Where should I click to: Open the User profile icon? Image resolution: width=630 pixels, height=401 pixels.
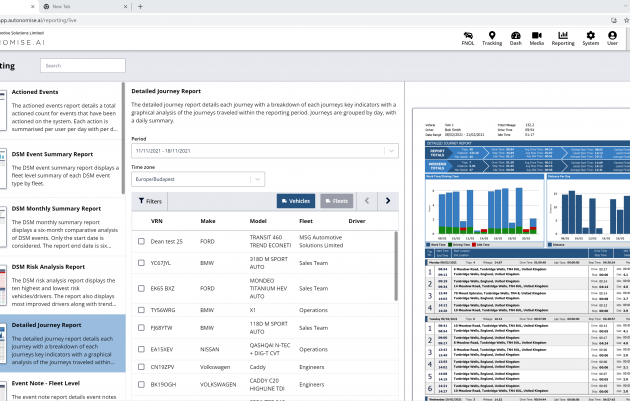point(612,38)
